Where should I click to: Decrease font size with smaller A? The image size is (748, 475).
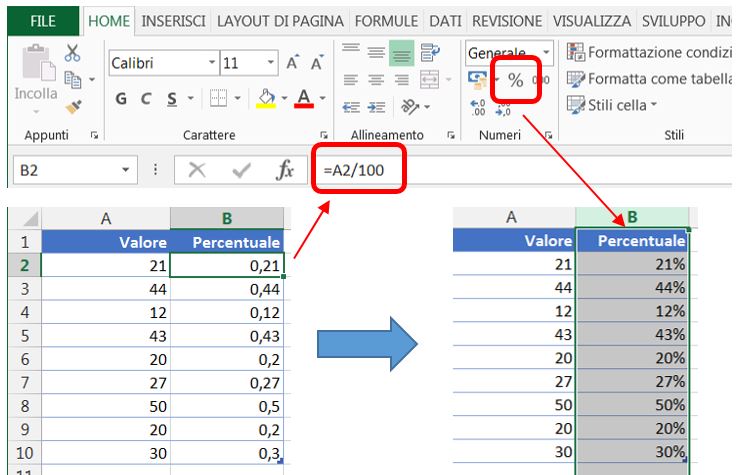(x=317, y=62)
